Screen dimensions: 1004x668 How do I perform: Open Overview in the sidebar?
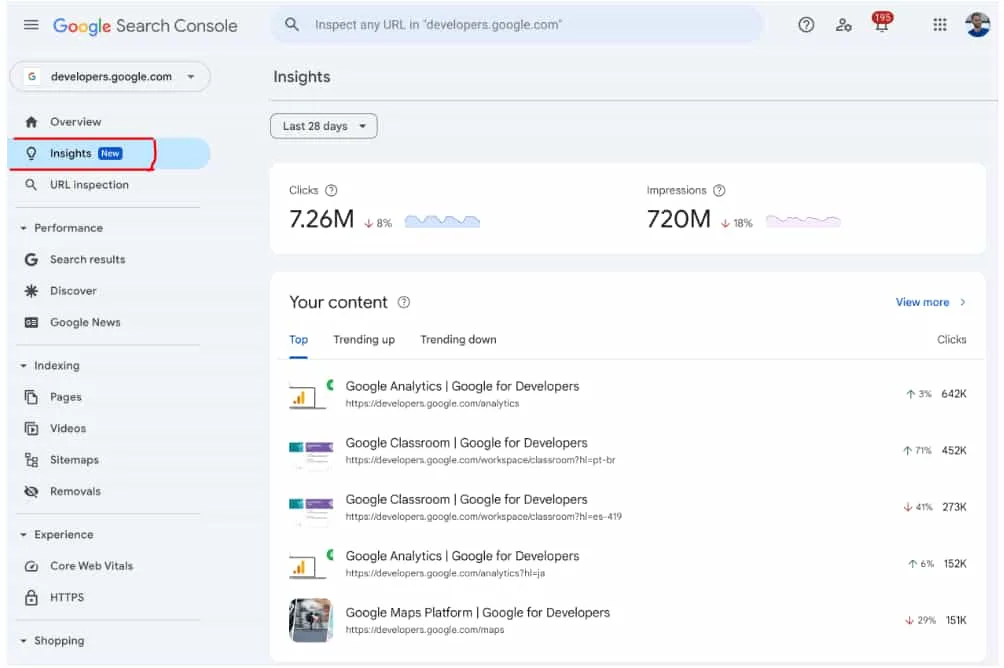point(76,122)
